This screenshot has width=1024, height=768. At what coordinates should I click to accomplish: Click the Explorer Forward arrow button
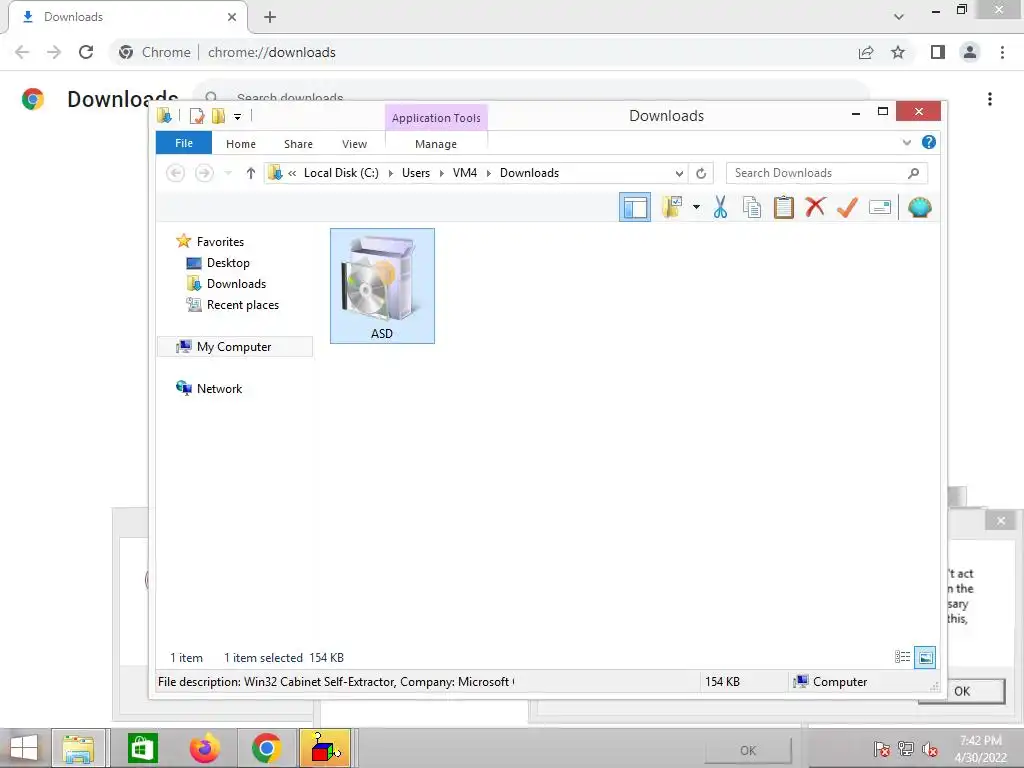[x=204, y=173]
